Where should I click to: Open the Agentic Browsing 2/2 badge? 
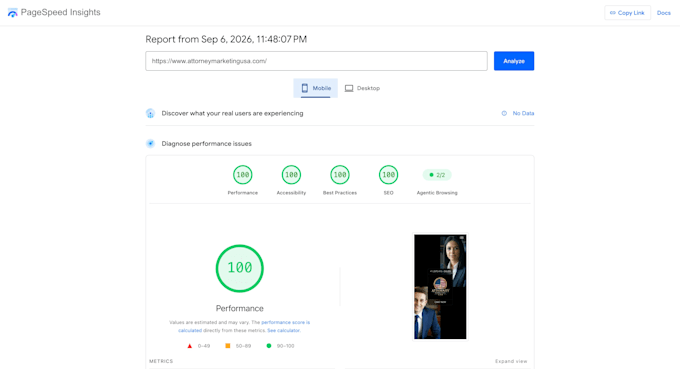point(437,175)
